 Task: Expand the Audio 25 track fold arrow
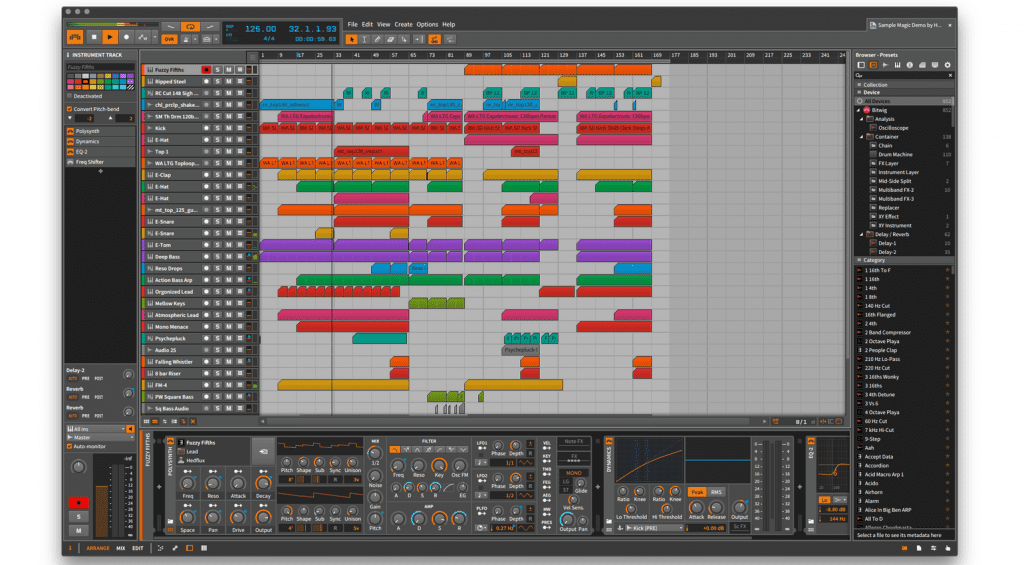pyautogui.click(x=150, y=350)
